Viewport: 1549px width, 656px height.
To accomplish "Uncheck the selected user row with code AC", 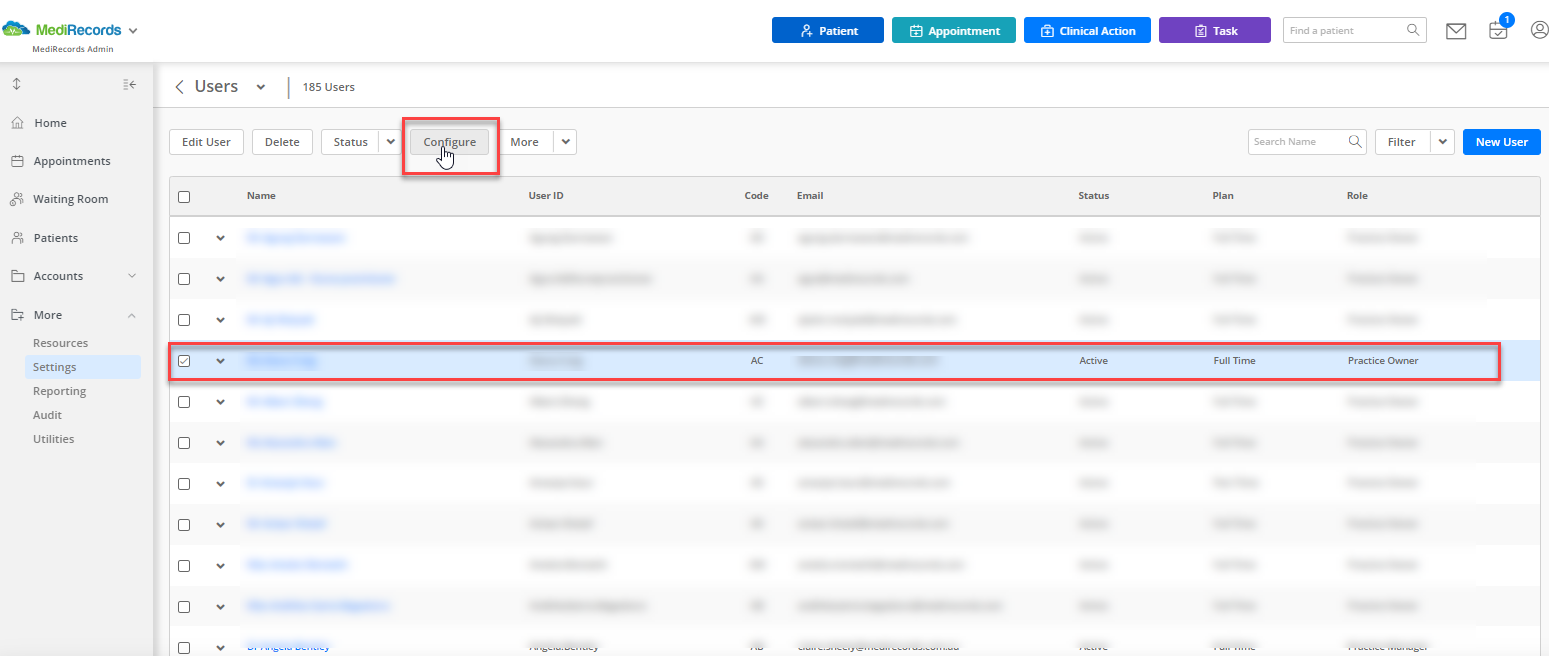I will pyautogui.click(x=184, y=360).
